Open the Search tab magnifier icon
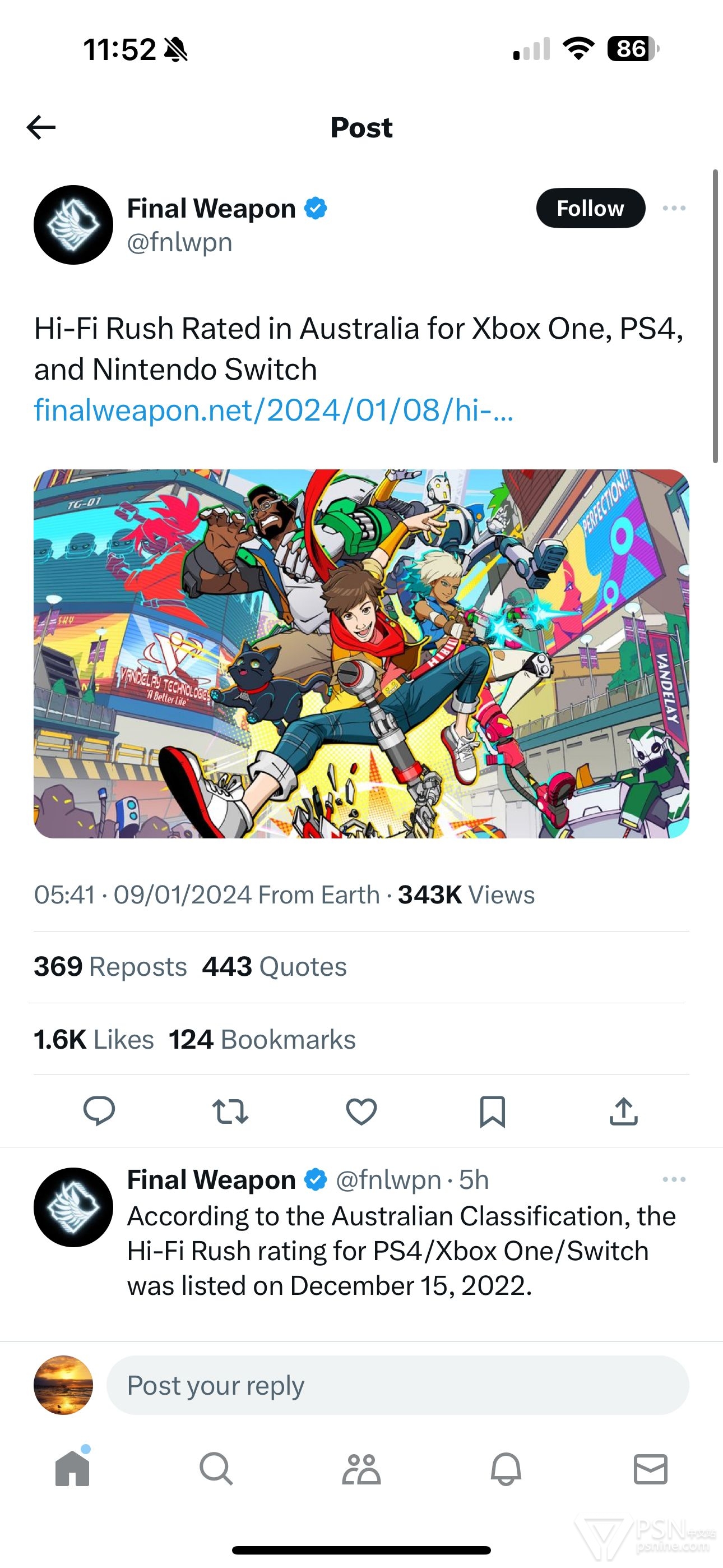The width and height of the screenshot is (723, 1568). (216, 1468)
